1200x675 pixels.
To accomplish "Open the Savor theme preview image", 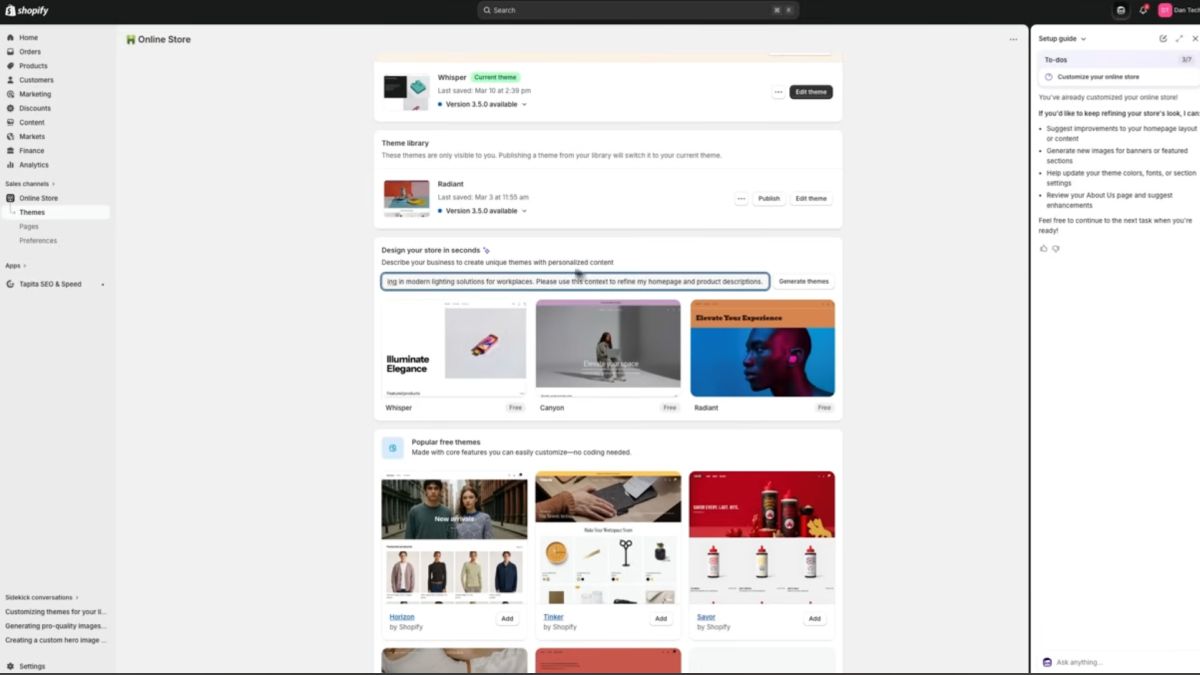I will [762, 537].
